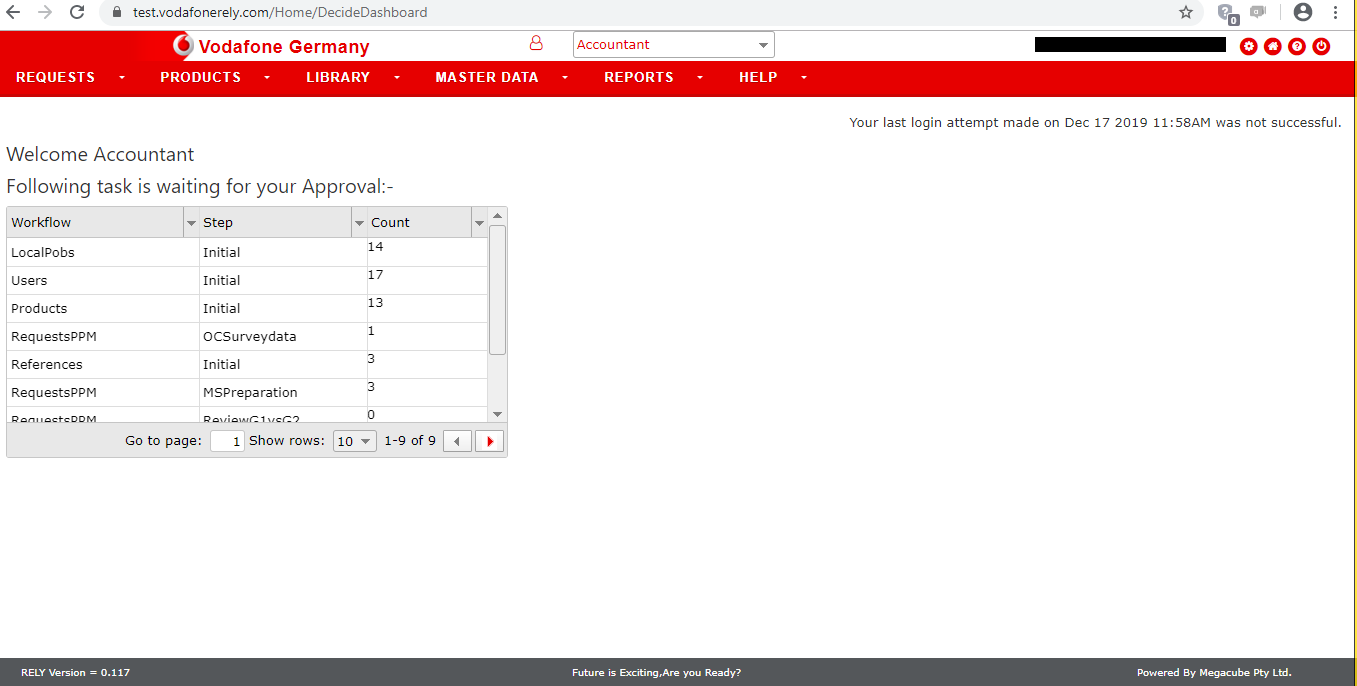Click RequestsPPM in the MSPreparation row
1357x686 pixels.
(x=54, y=393)
